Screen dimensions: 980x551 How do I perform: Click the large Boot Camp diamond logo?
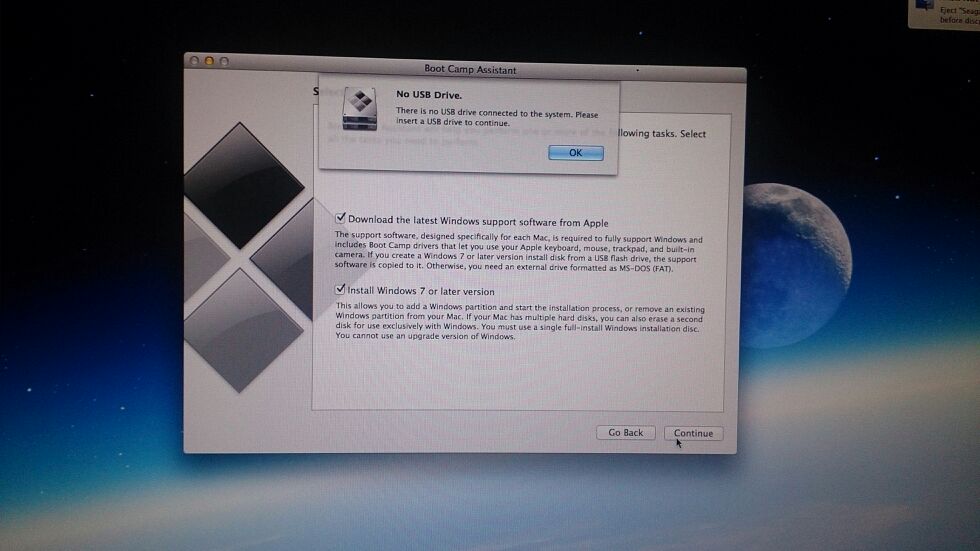tap(250, 256)
